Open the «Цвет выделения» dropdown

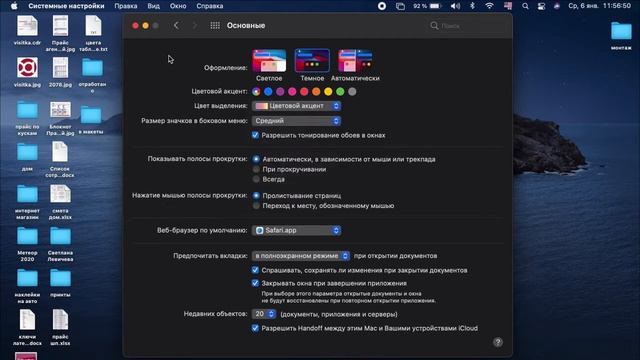296,106
